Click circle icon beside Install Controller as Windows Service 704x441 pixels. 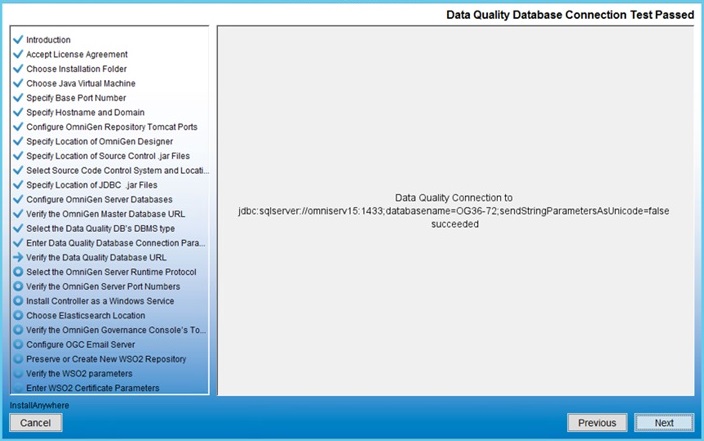(x=18, y=301)
